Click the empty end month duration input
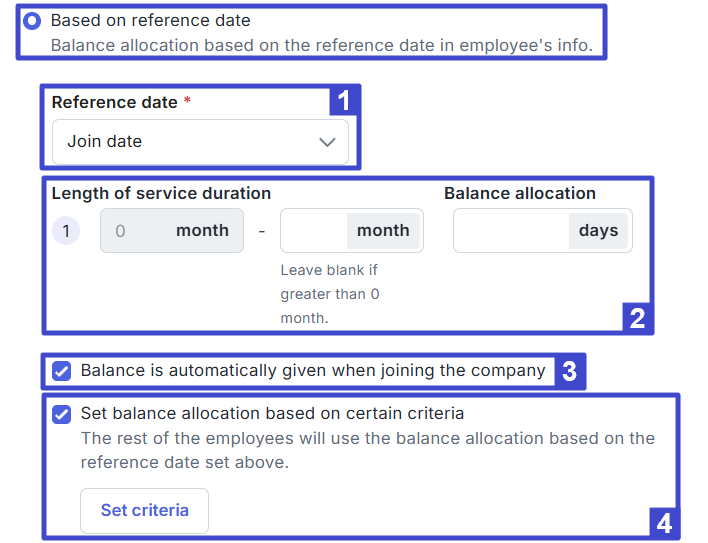 pos(314,231)
